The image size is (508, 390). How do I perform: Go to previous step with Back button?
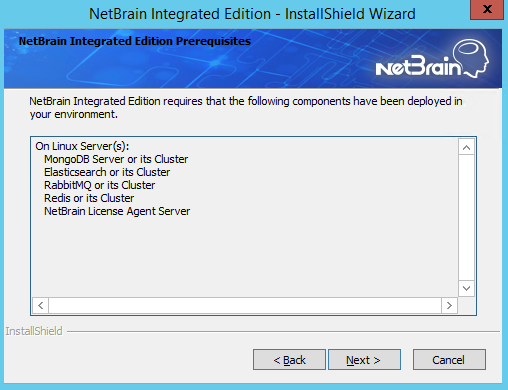pyautogui.click(x=289, y=360)
